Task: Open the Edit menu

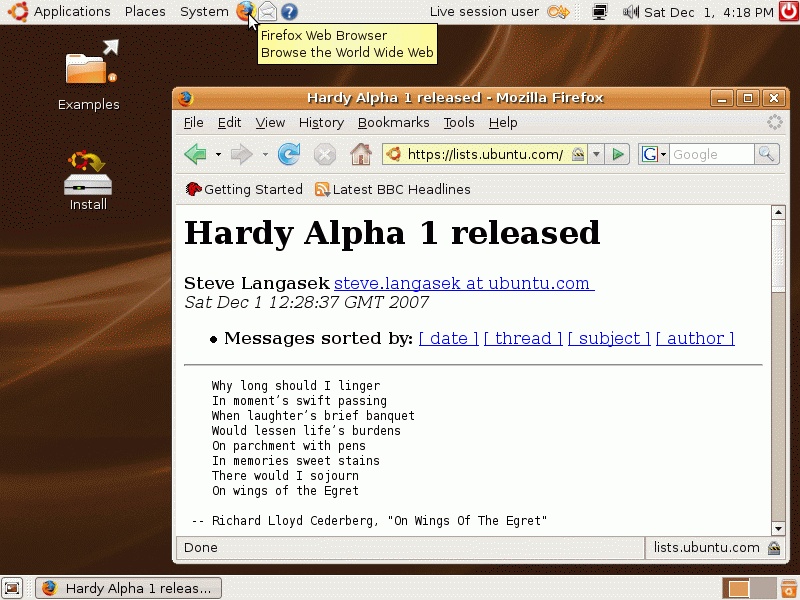Action: point(229,122)
